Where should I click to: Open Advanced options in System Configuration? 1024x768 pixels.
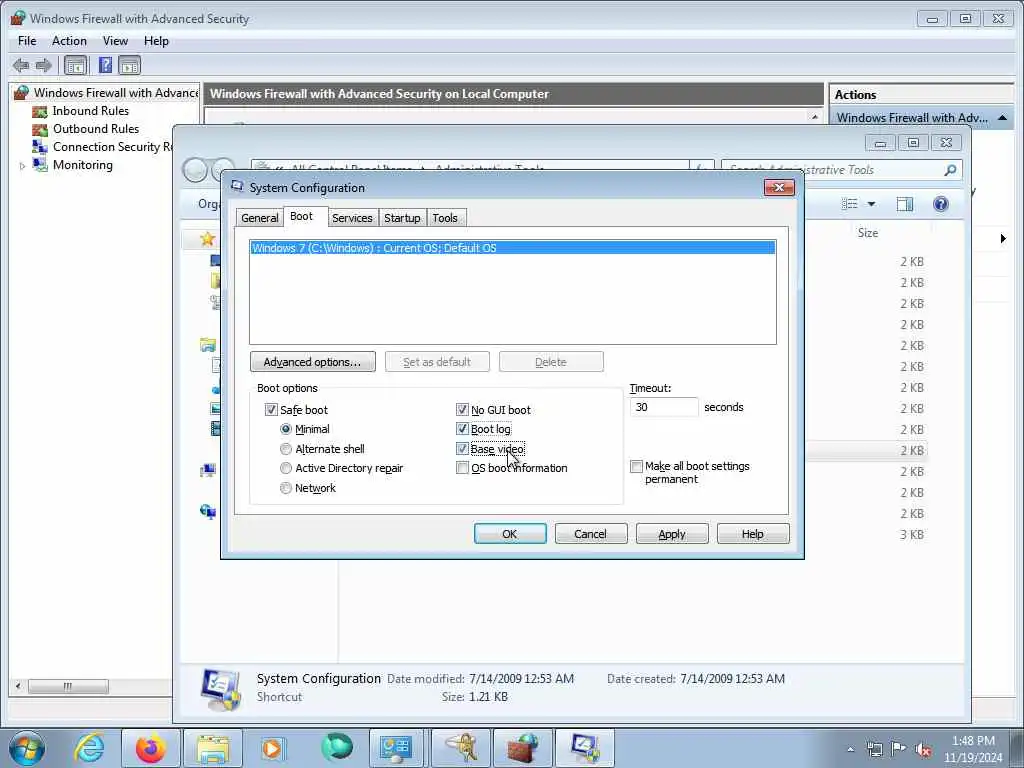[x=312, y=362]
